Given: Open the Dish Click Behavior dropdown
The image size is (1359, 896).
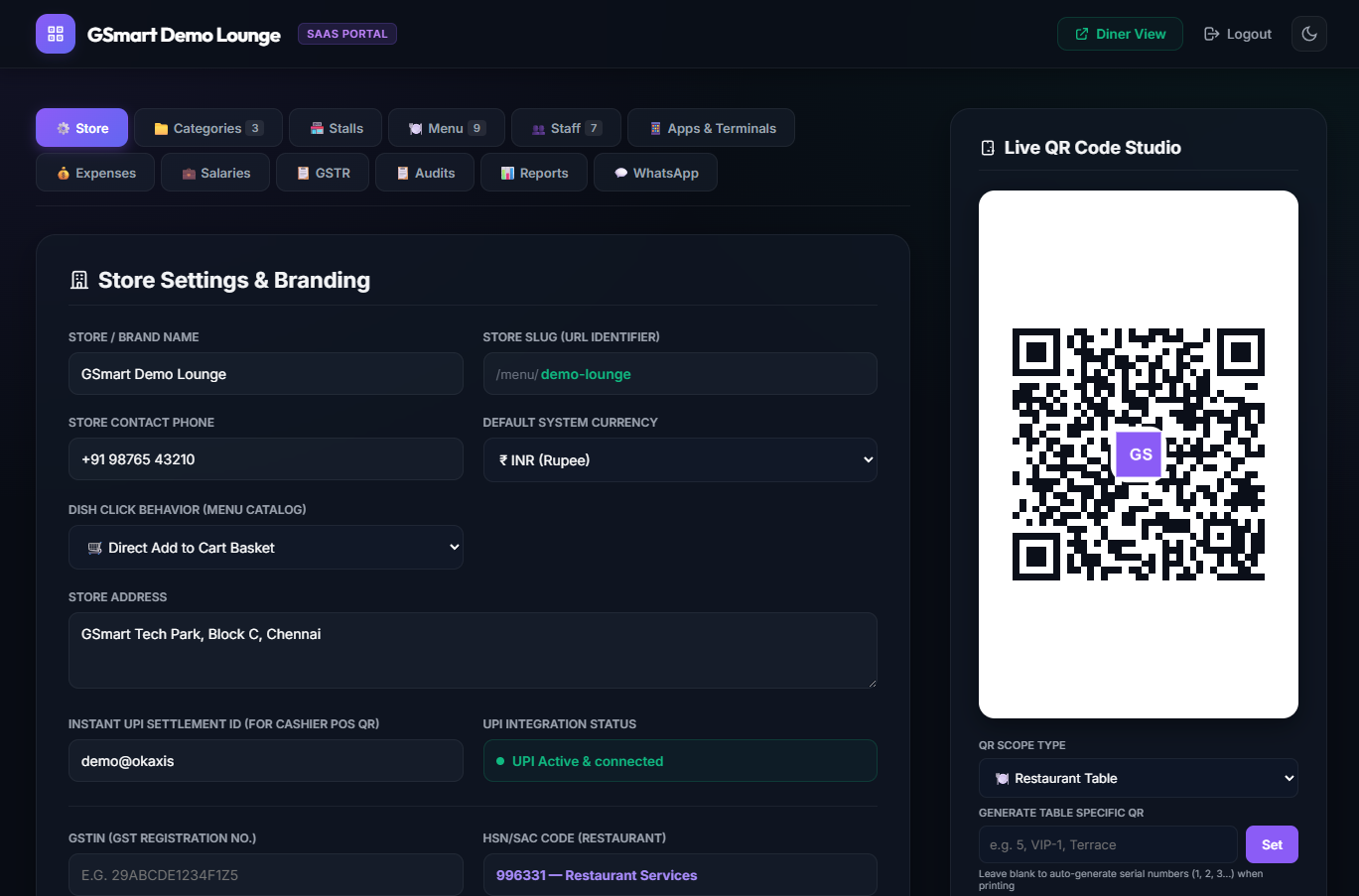Looking at the screenshot, I should tap(266, 548).
